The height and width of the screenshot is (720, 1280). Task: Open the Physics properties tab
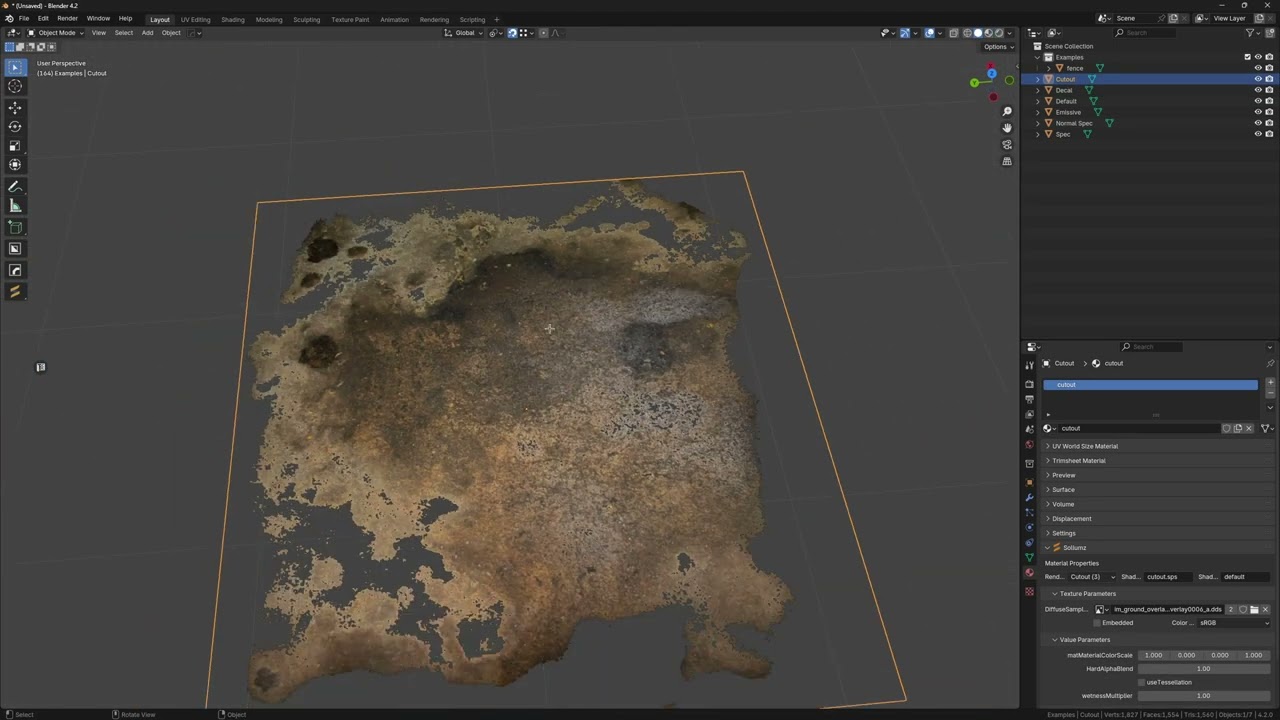pos(1029,527)
